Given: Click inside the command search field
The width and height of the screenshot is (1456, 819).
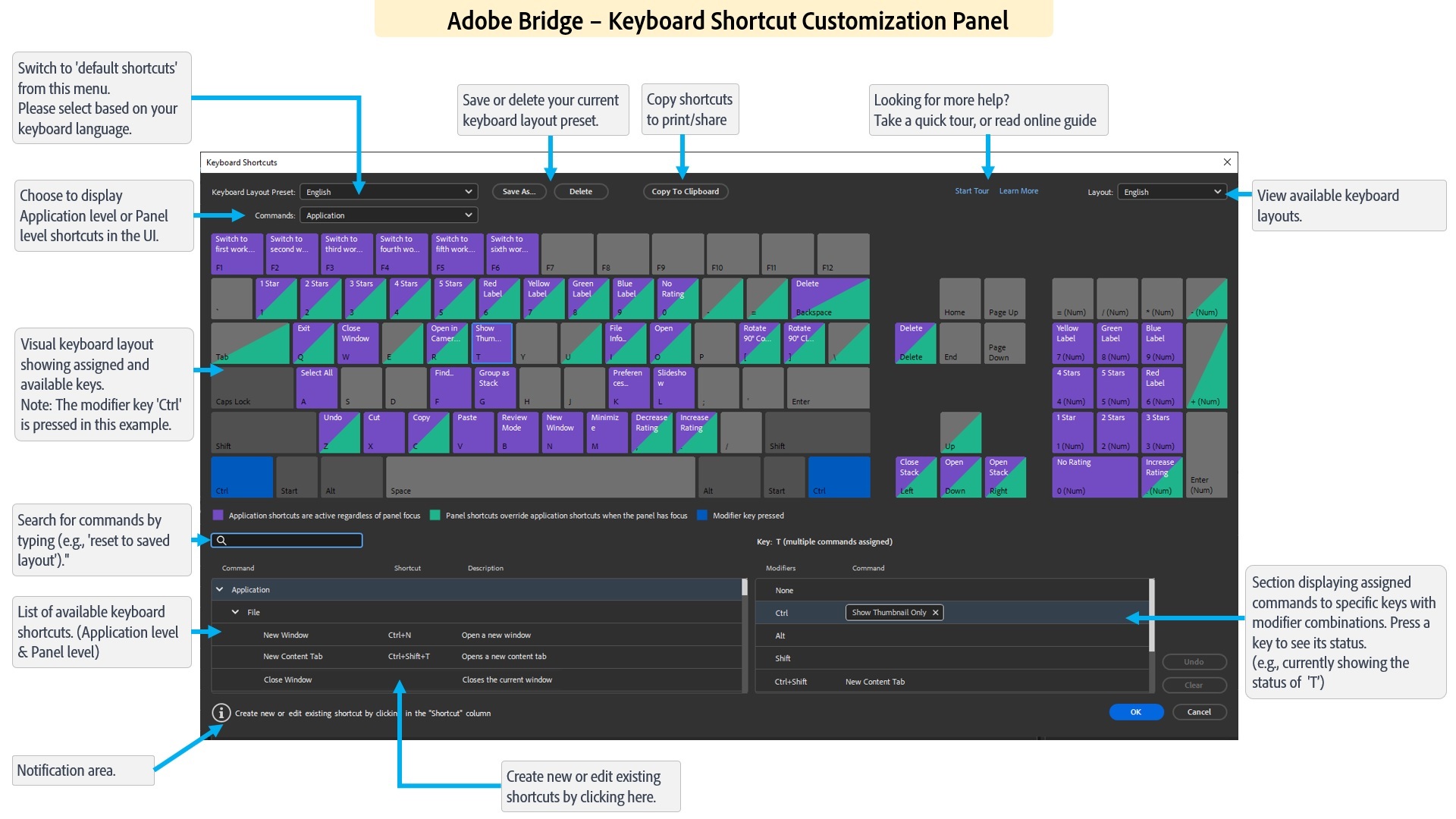Looking at the screenshot, I should (288, 540).
